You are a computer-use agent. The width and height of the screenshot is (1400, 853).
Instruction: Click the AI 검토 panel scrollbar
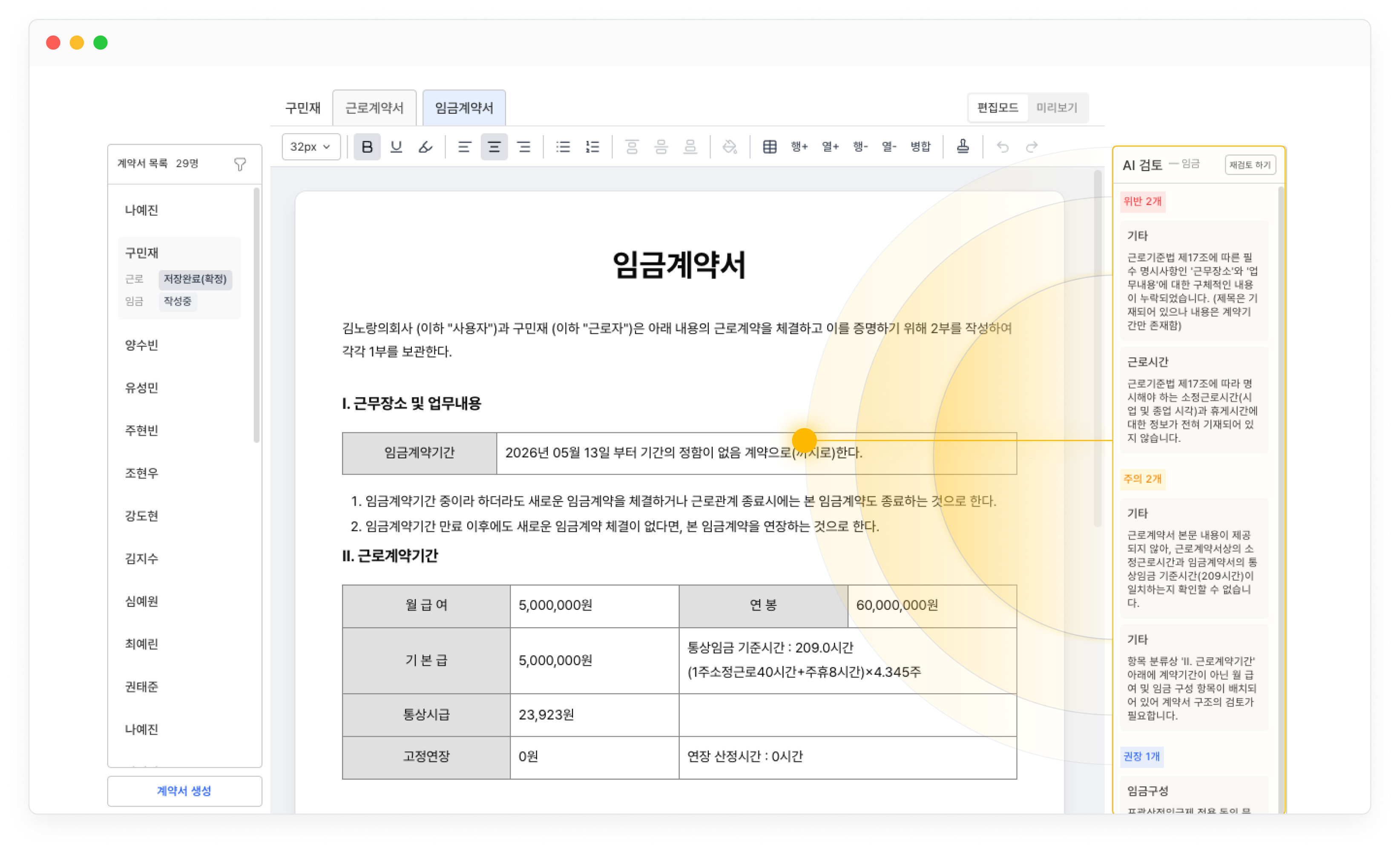[1281, 500]
